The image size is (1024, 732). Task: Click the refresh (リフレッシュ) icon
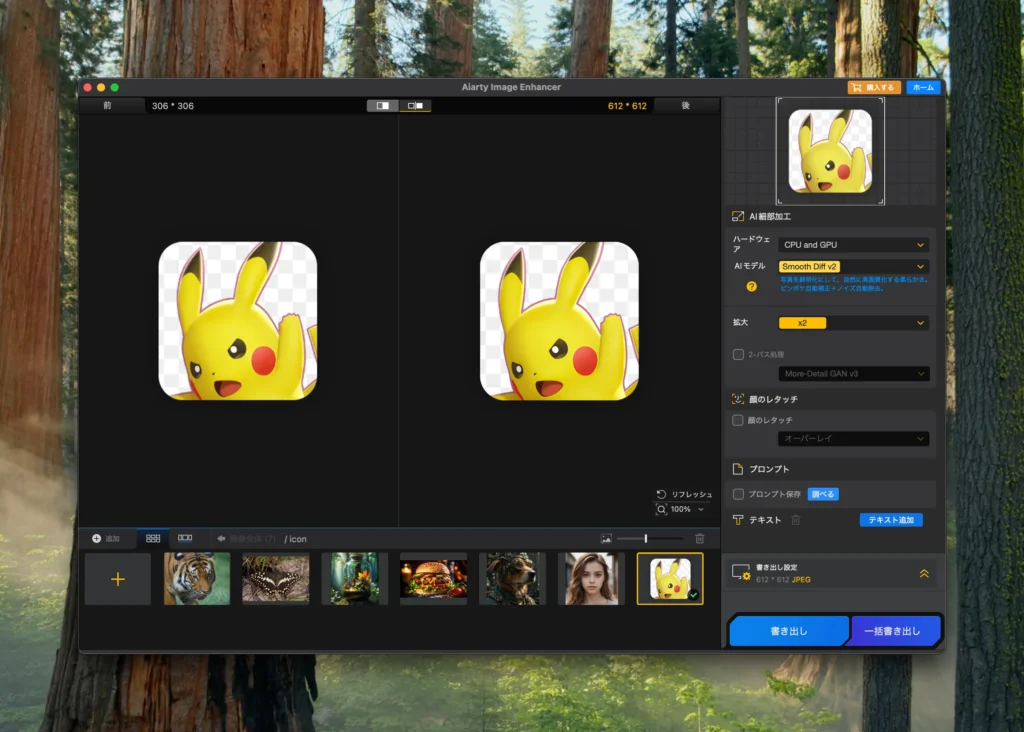coord(661,494)
